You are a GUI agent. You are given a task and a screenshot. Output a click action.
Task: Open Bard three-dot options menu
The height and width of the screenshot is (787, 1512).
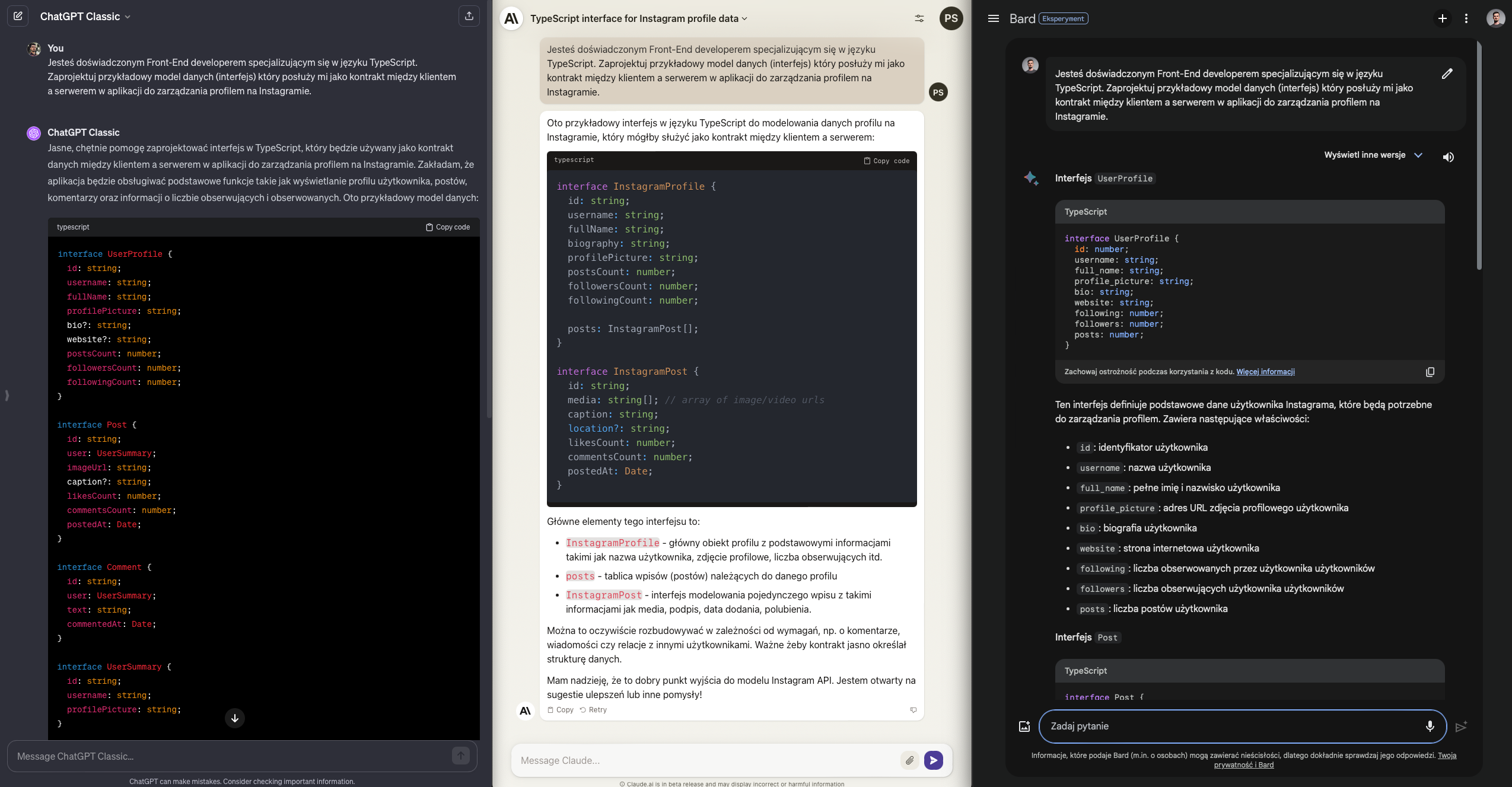[x=1466, y=18]
